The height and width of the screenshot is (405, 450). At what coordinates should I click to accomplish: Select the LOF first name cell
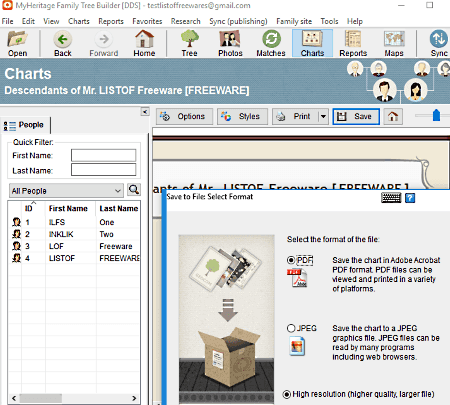point(56,246)
